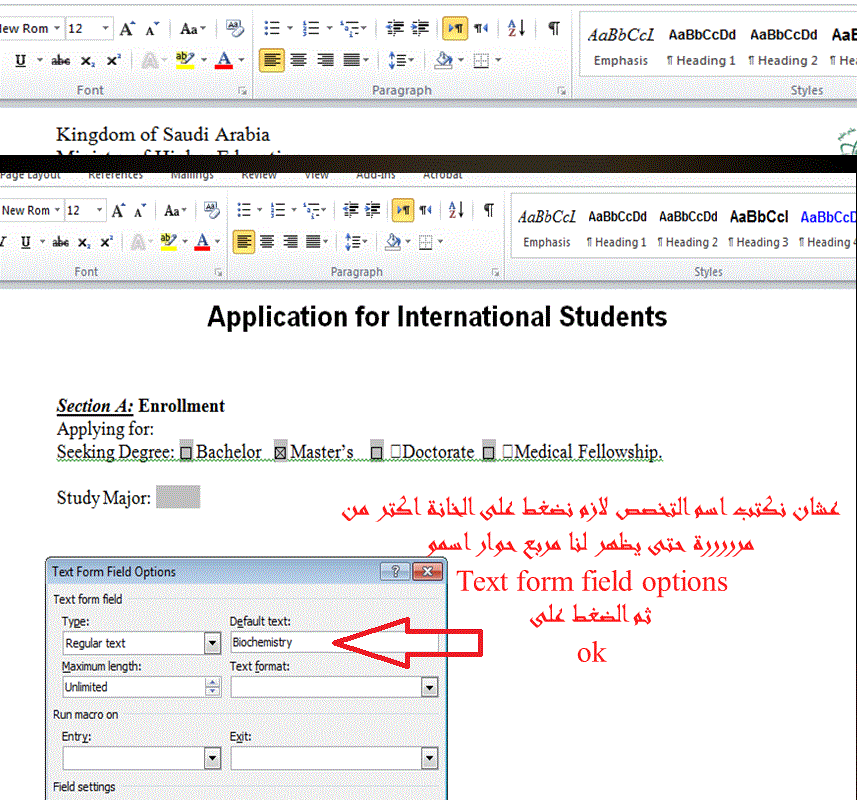Click the Shading paint bucket in the top ribbon
The width and height of the screenshot is (857, 800).
(x=444, y=61)
